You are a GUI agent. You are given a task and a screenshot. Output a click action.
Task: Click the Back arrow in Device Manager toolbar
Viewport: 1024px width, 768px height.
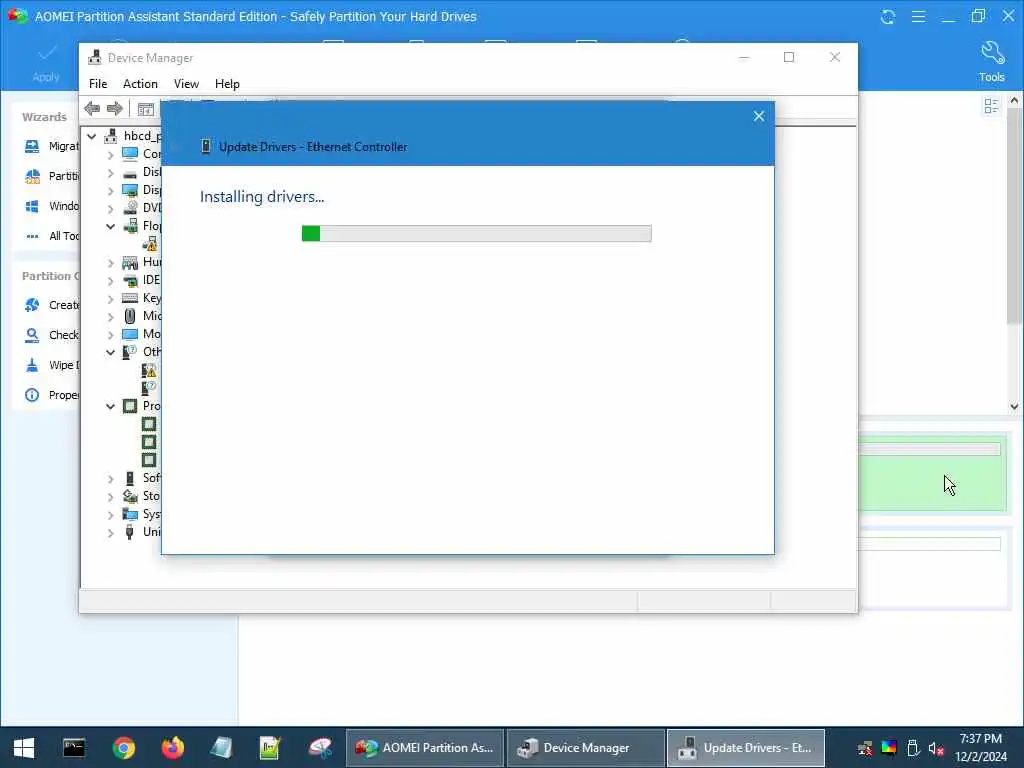coord(92,108)
